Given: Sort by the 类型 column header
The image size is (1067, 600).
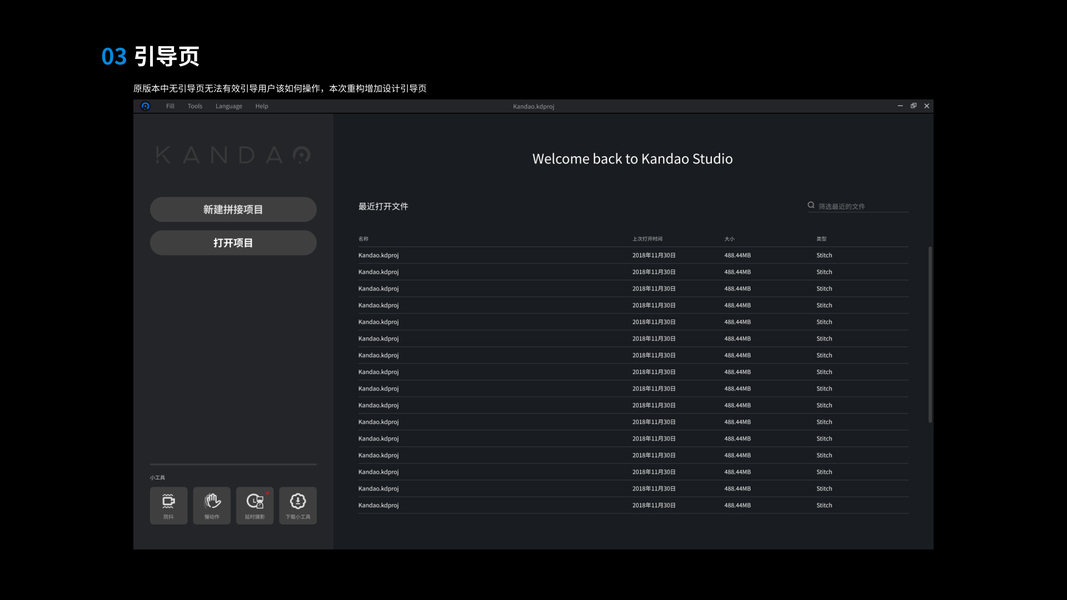Looking at the screenshot, I should [821, 239].
